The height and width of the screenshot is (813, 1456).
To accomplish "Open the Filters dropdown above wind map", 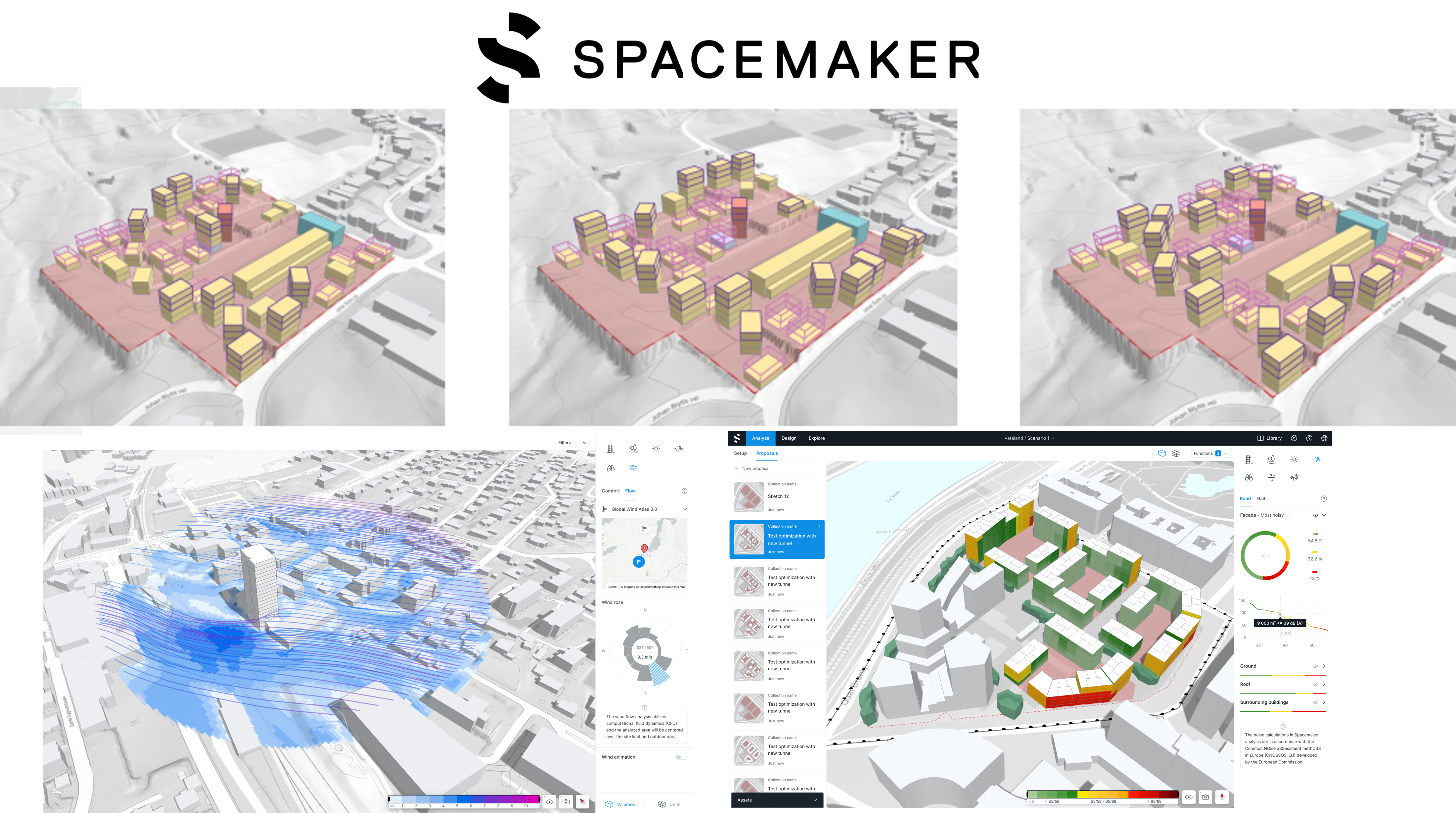I will (571, 443).
